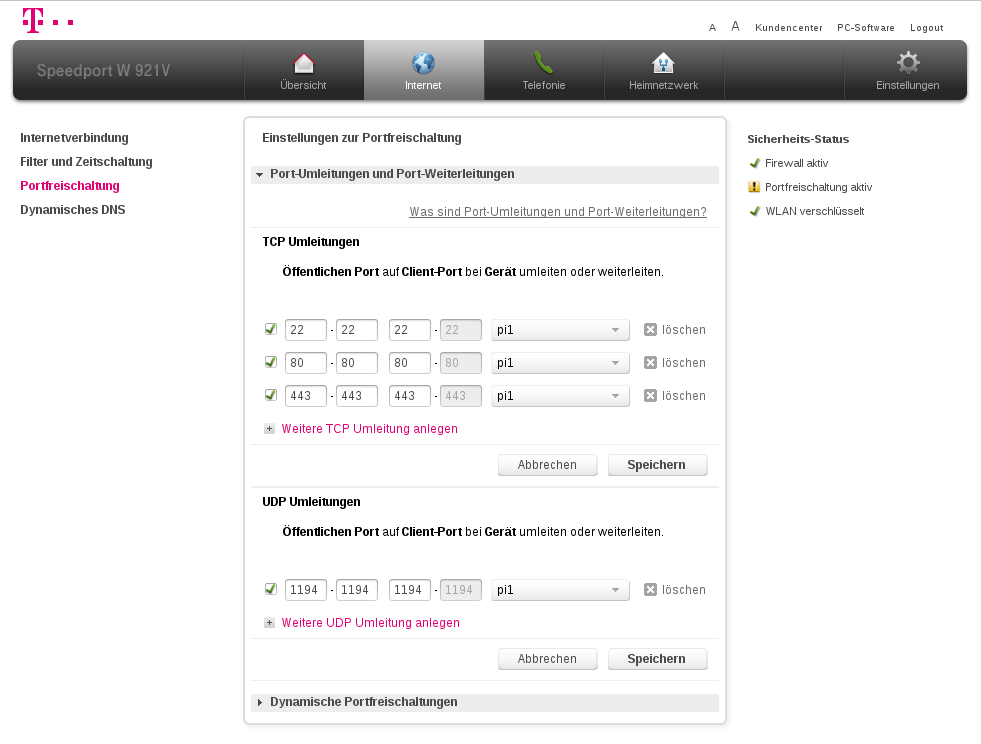Toggle the port 443 TCP rule checkbox

[271, 395]
